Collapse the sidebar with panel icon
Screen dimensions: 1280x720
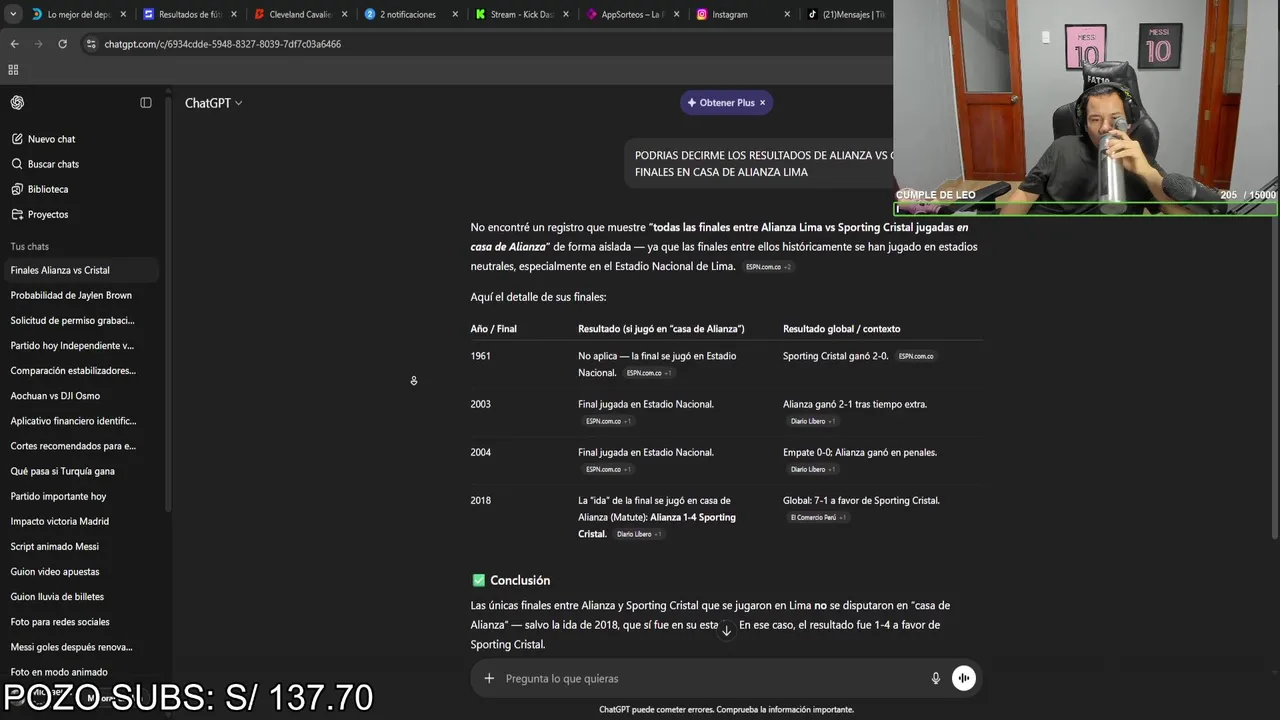[146, 103]
